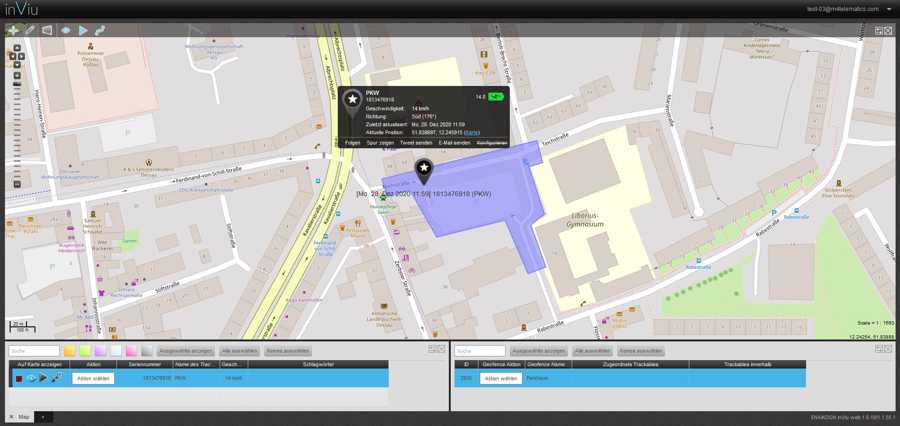Pan the map right with arrow control
Screen dimensions: 900x426
click(x=21, y=56)
